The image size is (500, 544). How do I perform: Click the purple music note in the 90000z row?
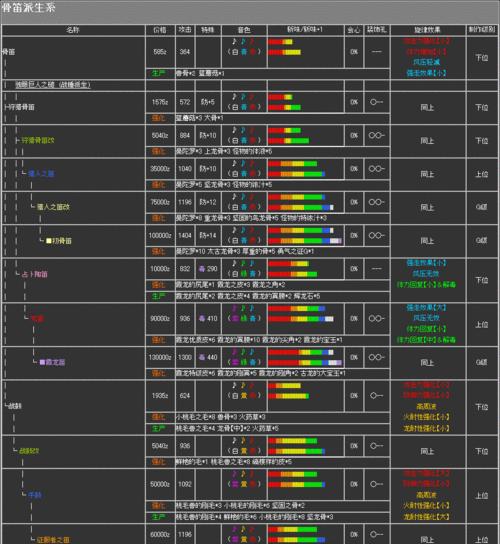click(x=234, y=308)
